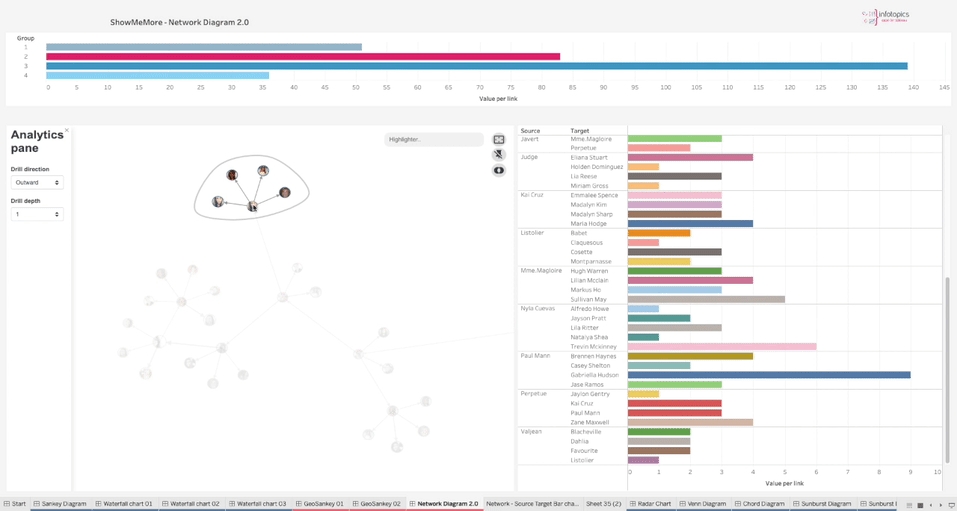Click the vertical scrollbar of the bar chart
This screenshot has width=957, height=511.
point(946,330)
